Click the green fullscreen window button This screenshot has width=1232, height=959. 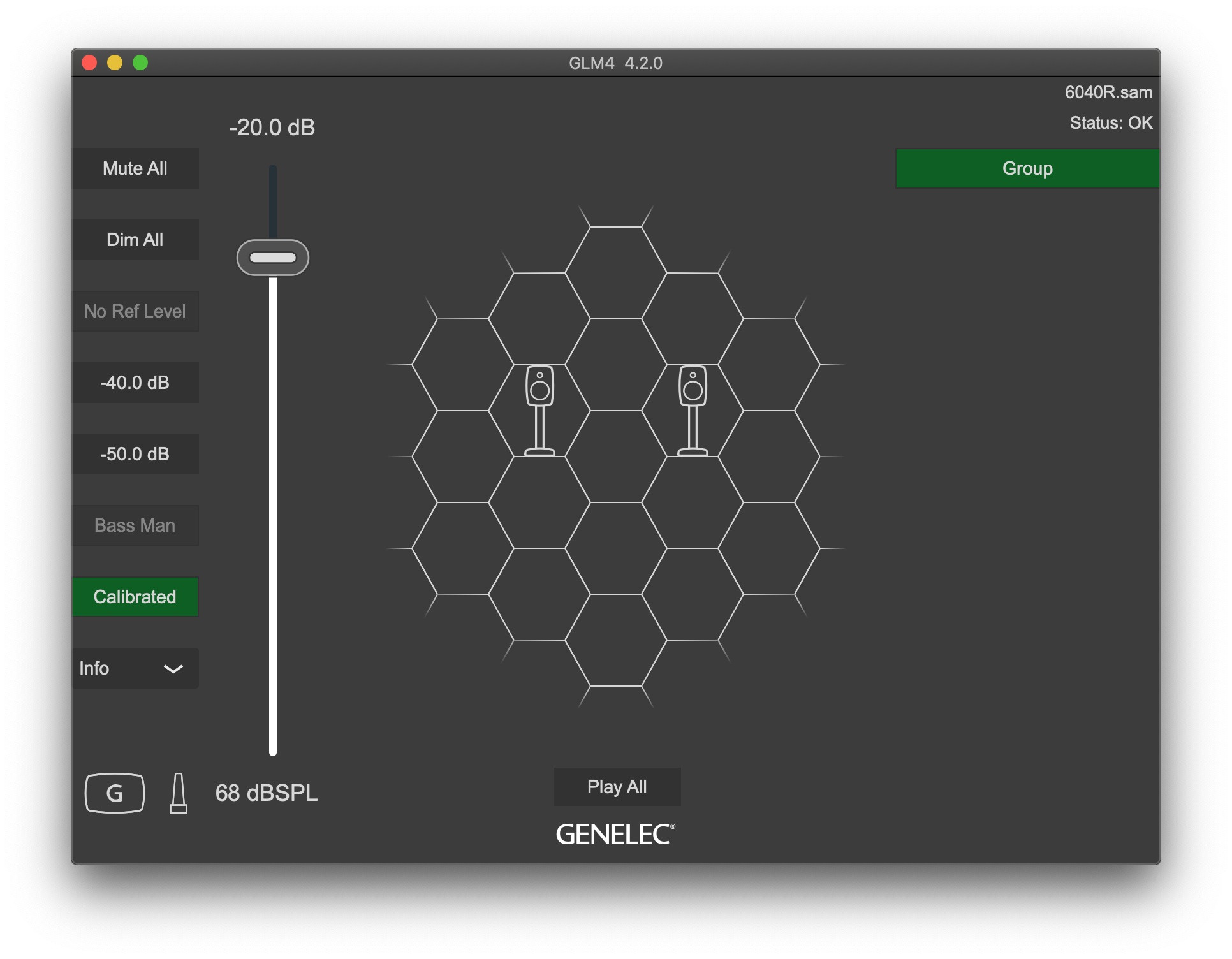click(140, 62)
